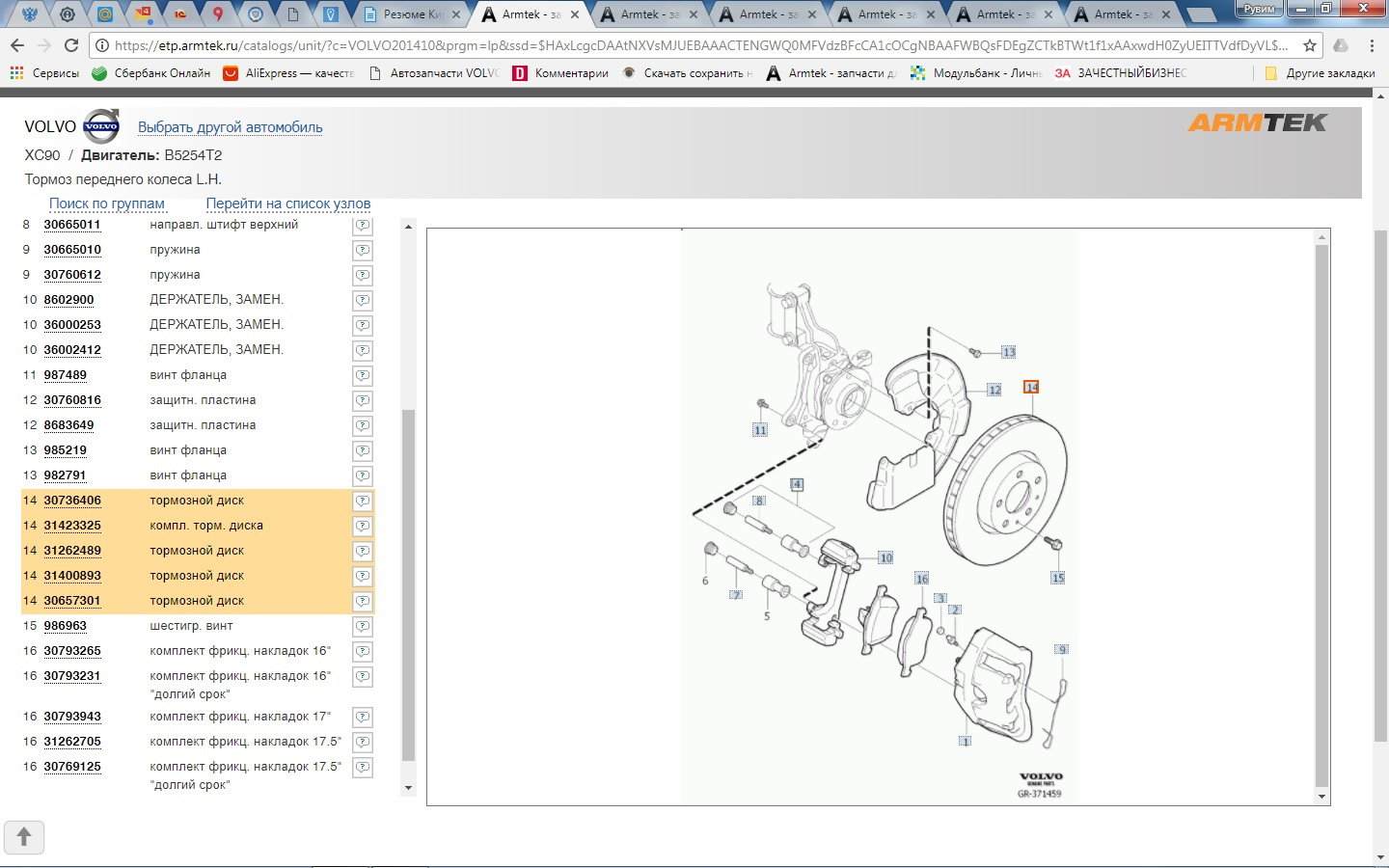Select callout 15 on brake diagram
Viewport: 1389px width, 868px height.
(x=1058, y=578)
